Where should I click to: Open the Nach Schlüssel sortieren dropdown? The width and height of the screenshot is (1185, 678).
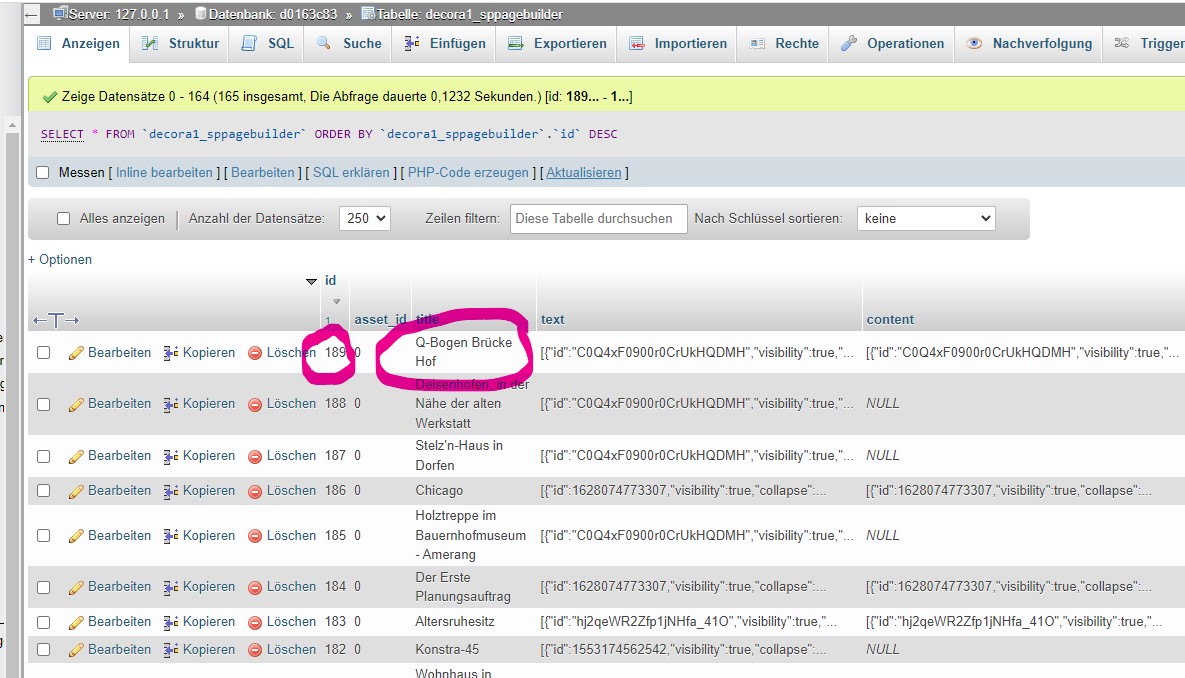[x=925, y=219]
